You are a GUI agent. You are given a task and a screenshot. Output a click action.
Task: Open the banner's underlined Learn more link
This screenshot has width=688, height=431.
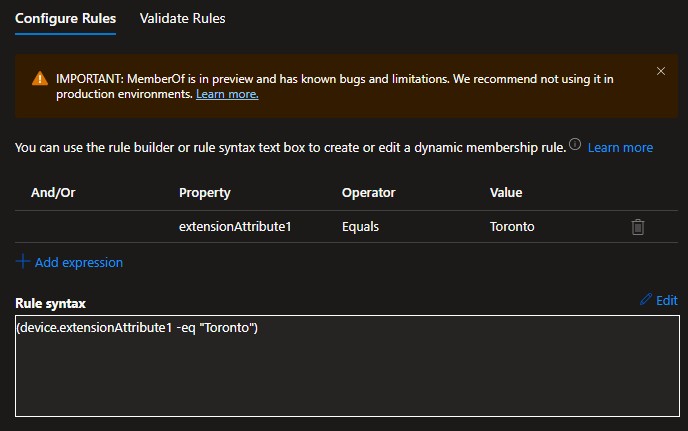[x=227, y=94]
